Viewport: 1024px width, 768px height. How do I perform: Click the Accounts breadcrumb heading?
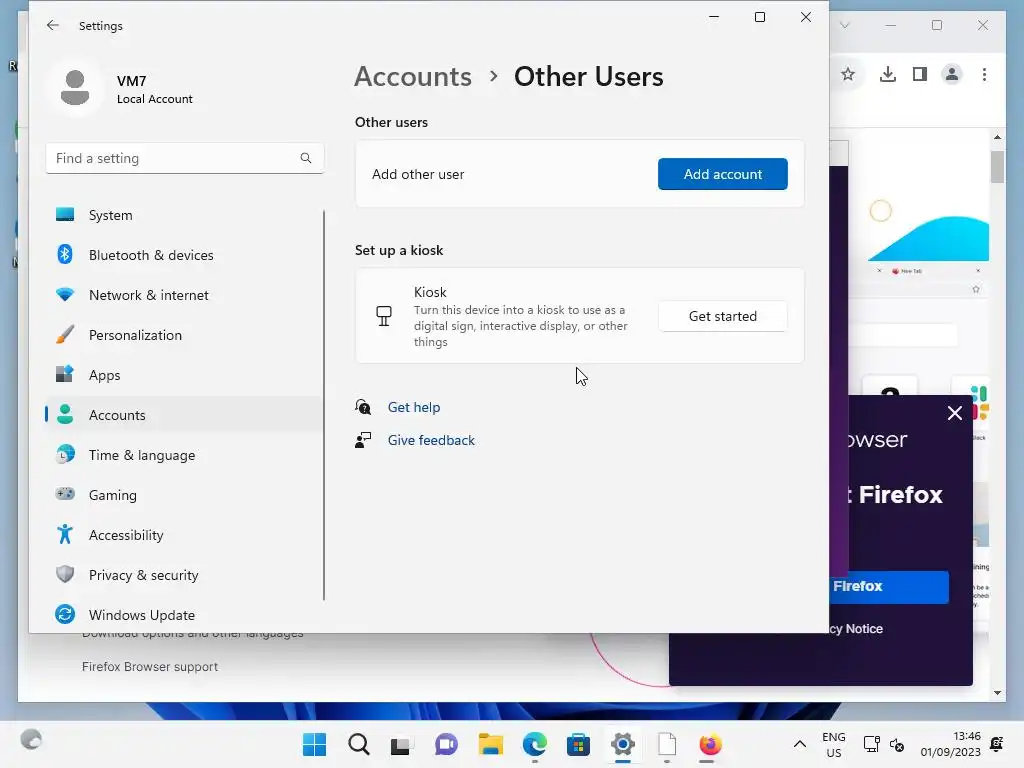[x=413, y=76]
